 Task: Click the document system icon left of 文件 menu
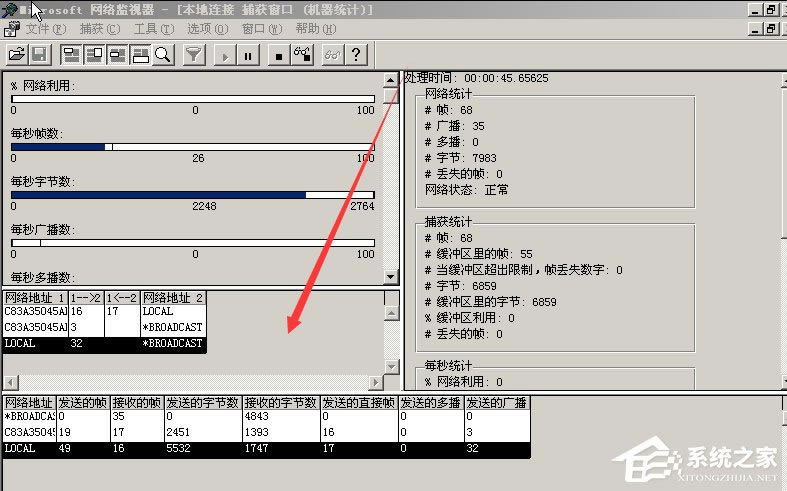coord(12,29)
